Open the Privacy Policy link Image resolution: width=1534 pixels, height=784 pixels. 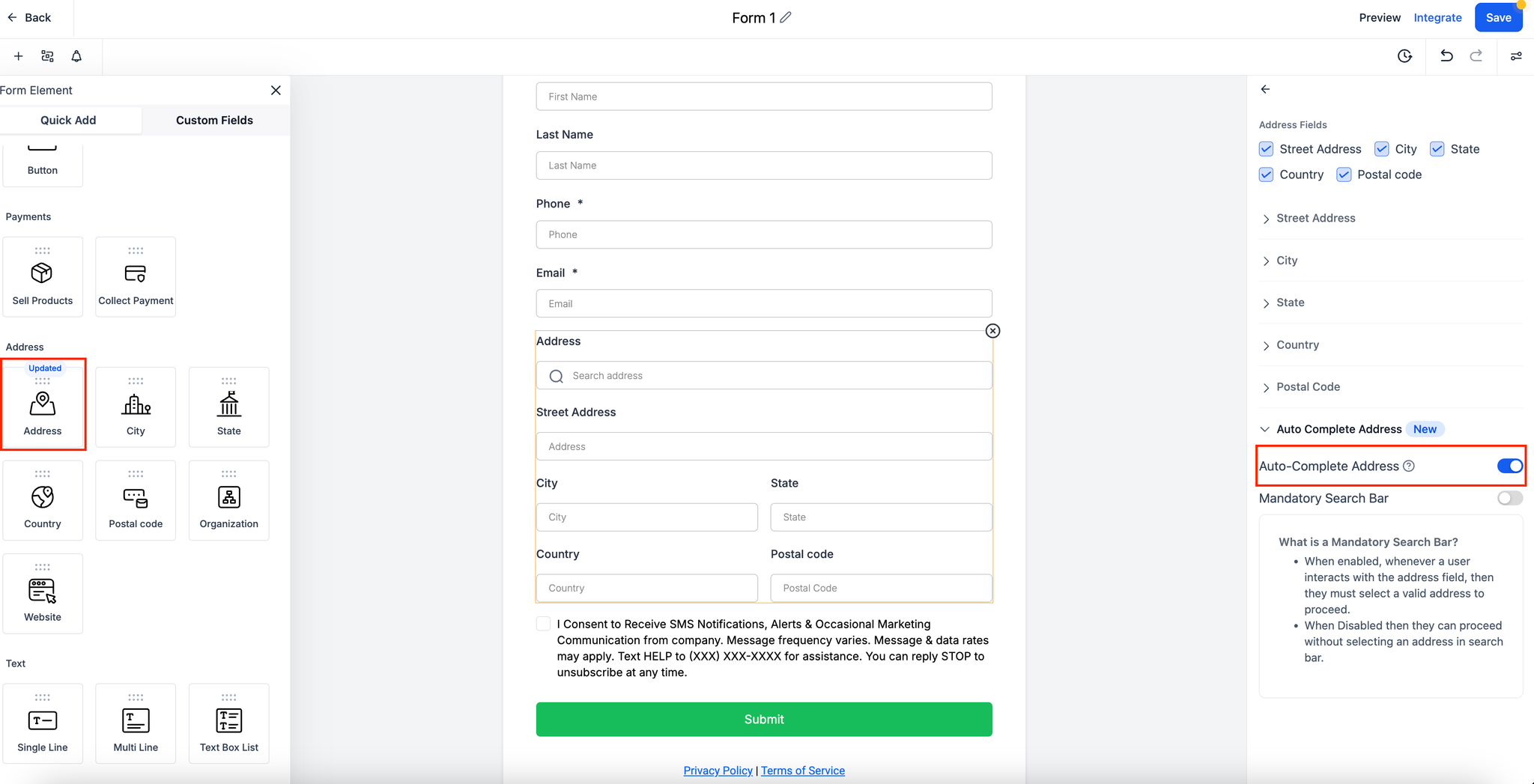[718, 771]
